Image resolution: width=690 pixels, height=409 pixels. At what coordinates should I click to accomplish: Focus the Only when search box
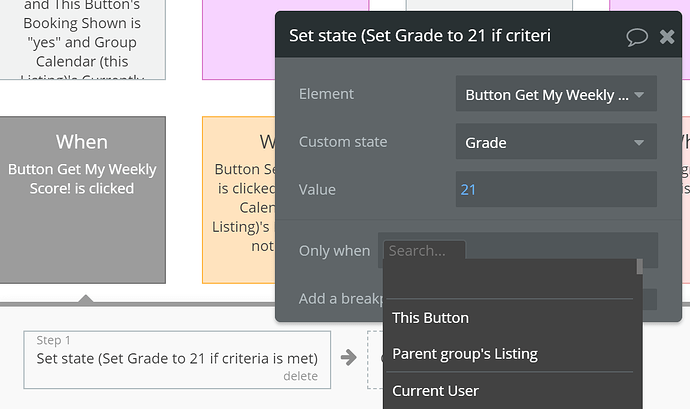tap(424, 251)
